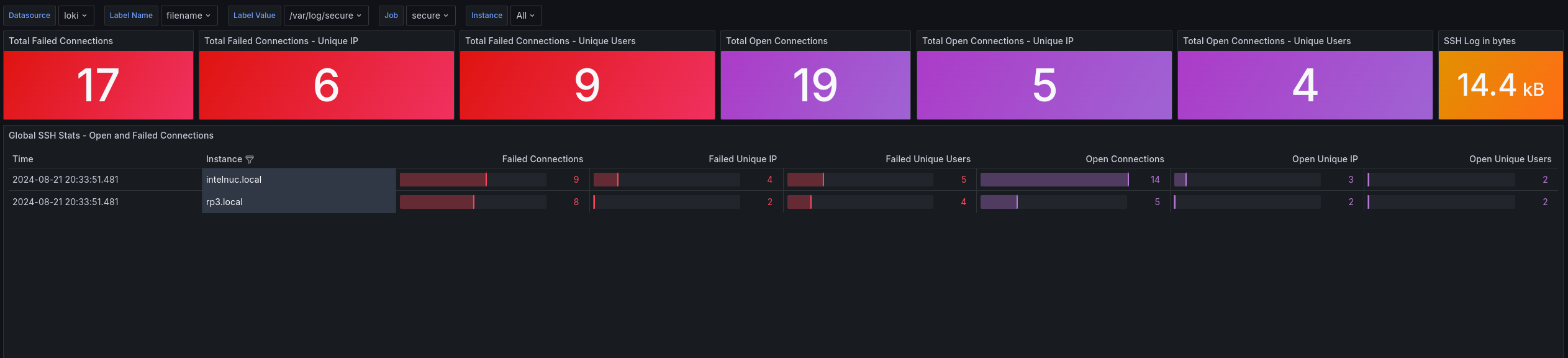The width and height of the screenshot is (1568, 358).
Task: Sort table by Time column header
Action: point(23,159)
